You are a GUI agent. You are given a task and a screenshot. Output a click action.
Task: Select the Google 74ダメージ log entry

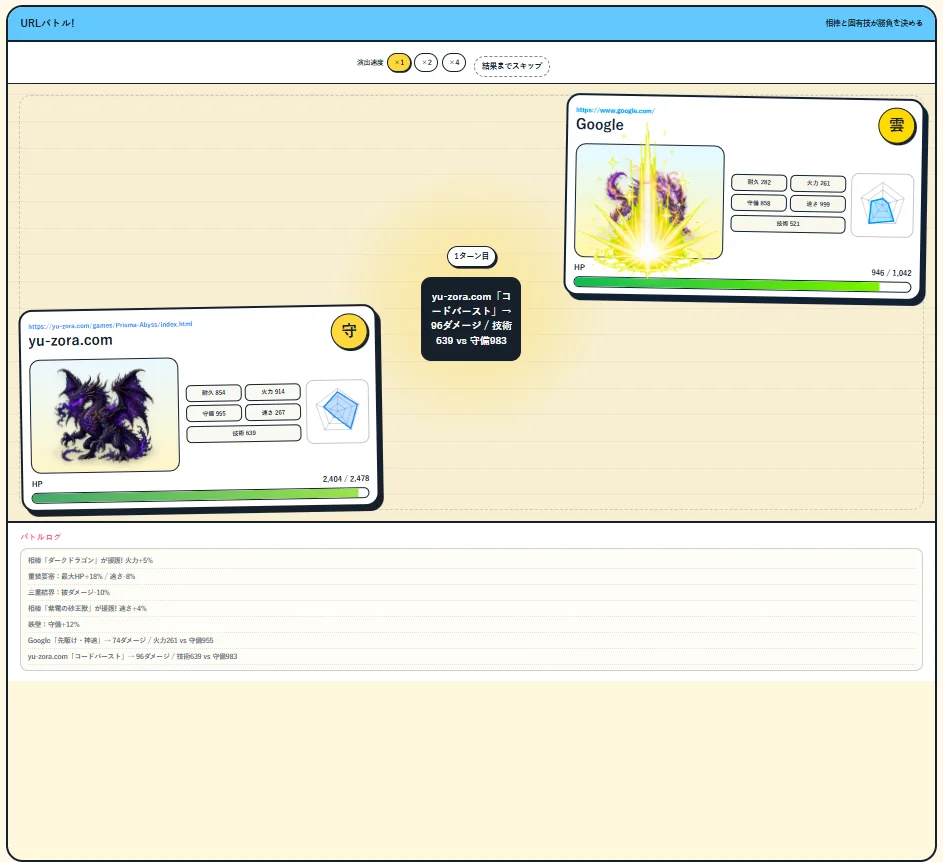pos(472,641)
